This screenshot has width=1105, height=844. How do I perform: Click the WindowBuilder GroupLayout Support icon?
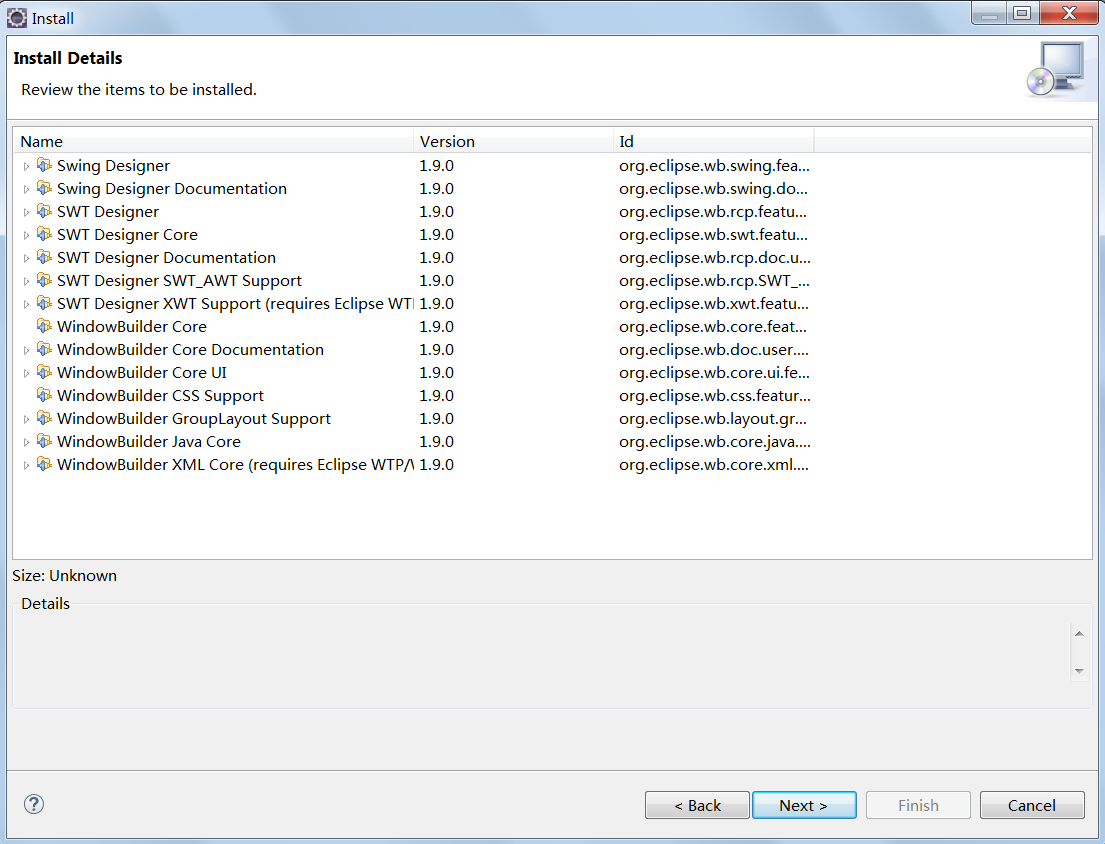tap(44, 418)
